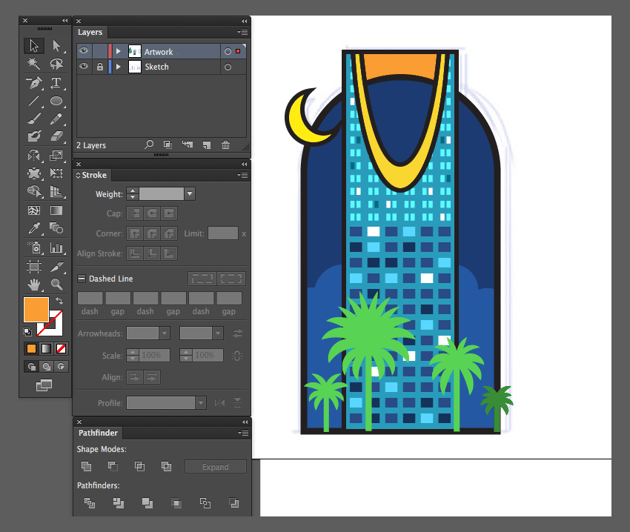The image size is (630, 532).
Task: Select the Reflect tool
Action: point(34,155)
